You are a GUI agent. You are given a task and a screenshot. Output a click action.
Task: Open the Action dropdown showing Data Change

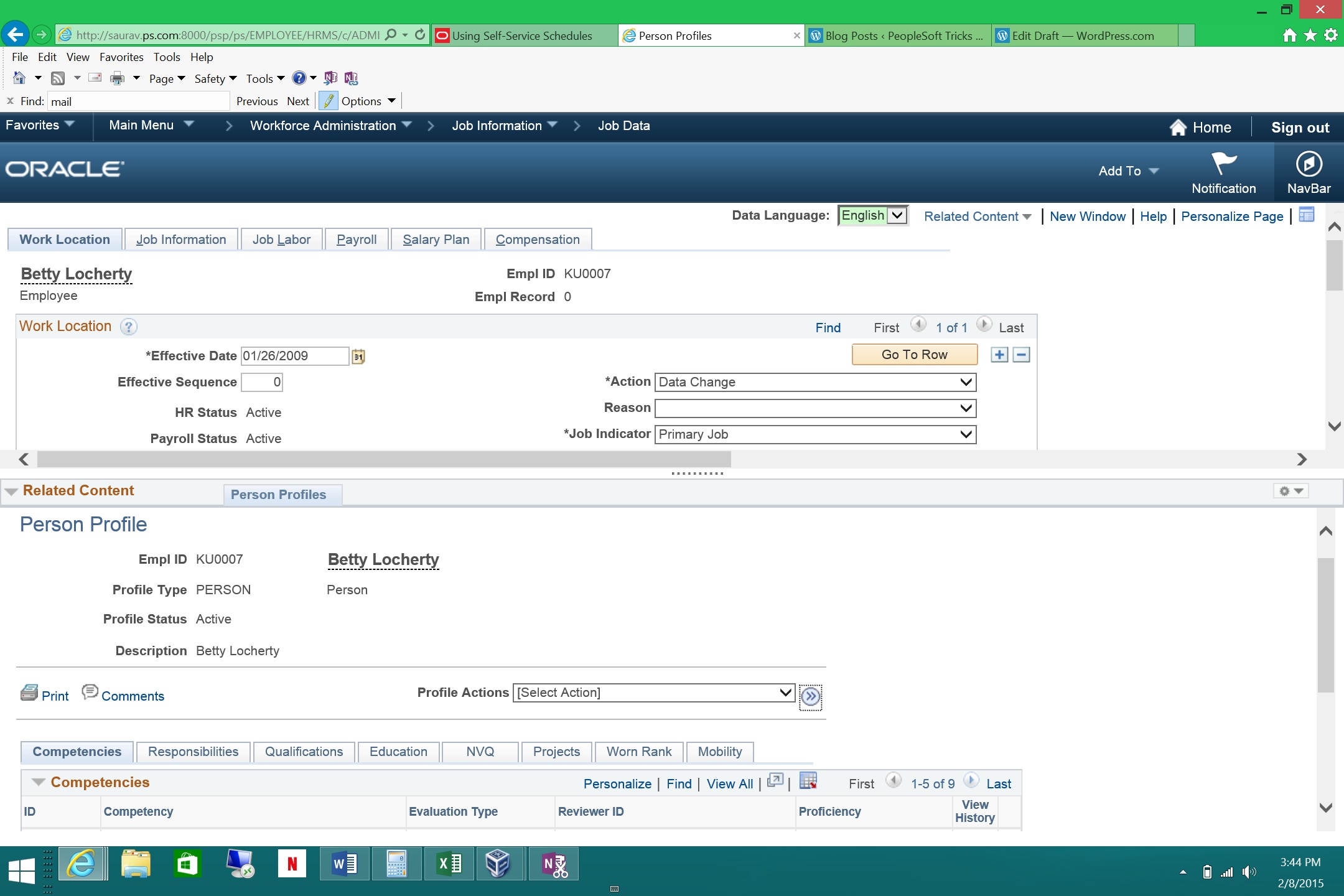click(815, 382)
